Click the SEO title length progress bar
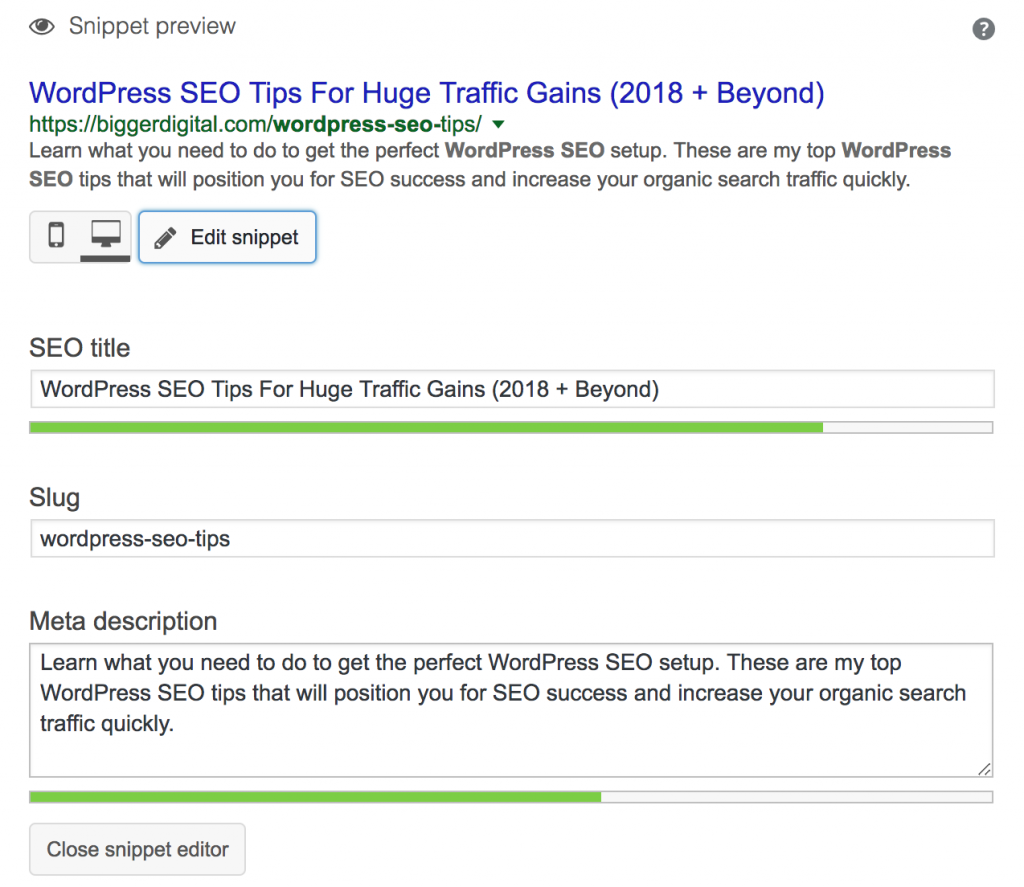The height and width of the screenshot is (887, 1024). pyautogui.click(x=511, y=428)
